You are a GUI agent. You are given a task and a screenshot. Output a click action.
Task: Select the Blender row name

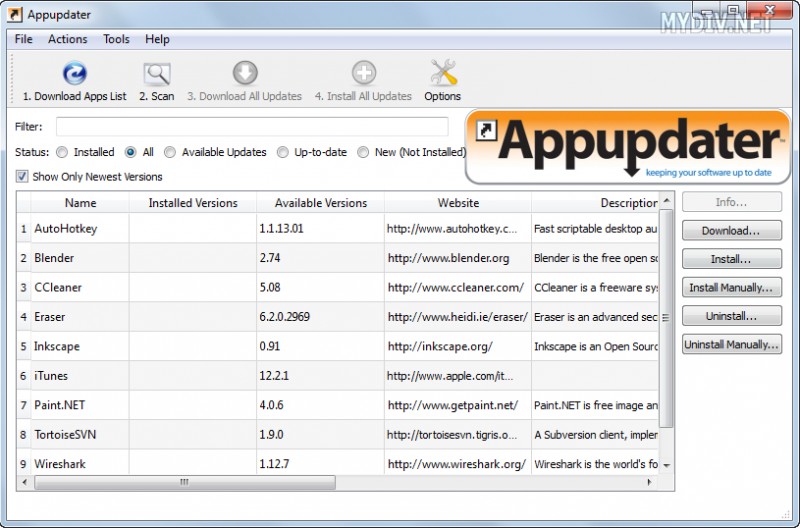54,258
